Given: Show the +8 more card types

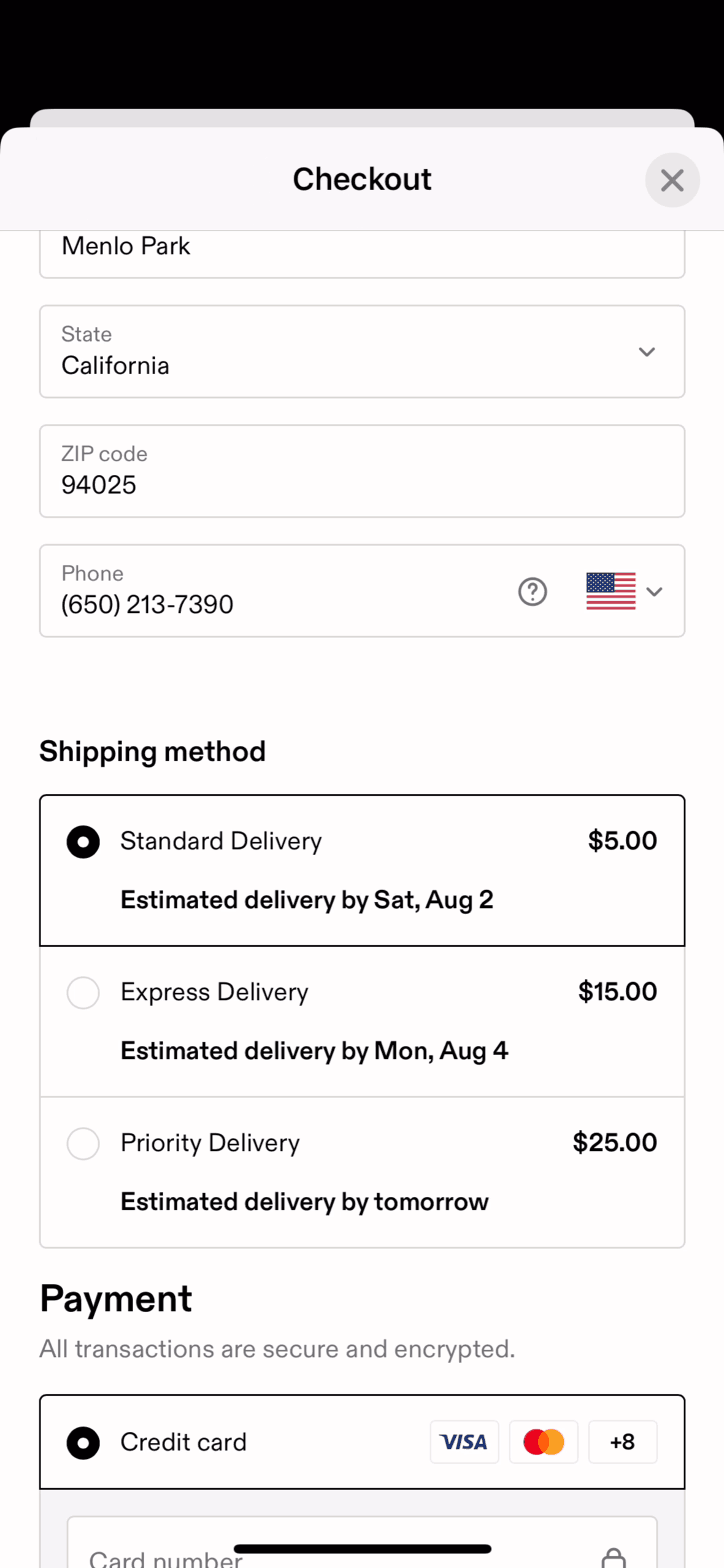Looking at the screenshot, I should (622, 1442).
